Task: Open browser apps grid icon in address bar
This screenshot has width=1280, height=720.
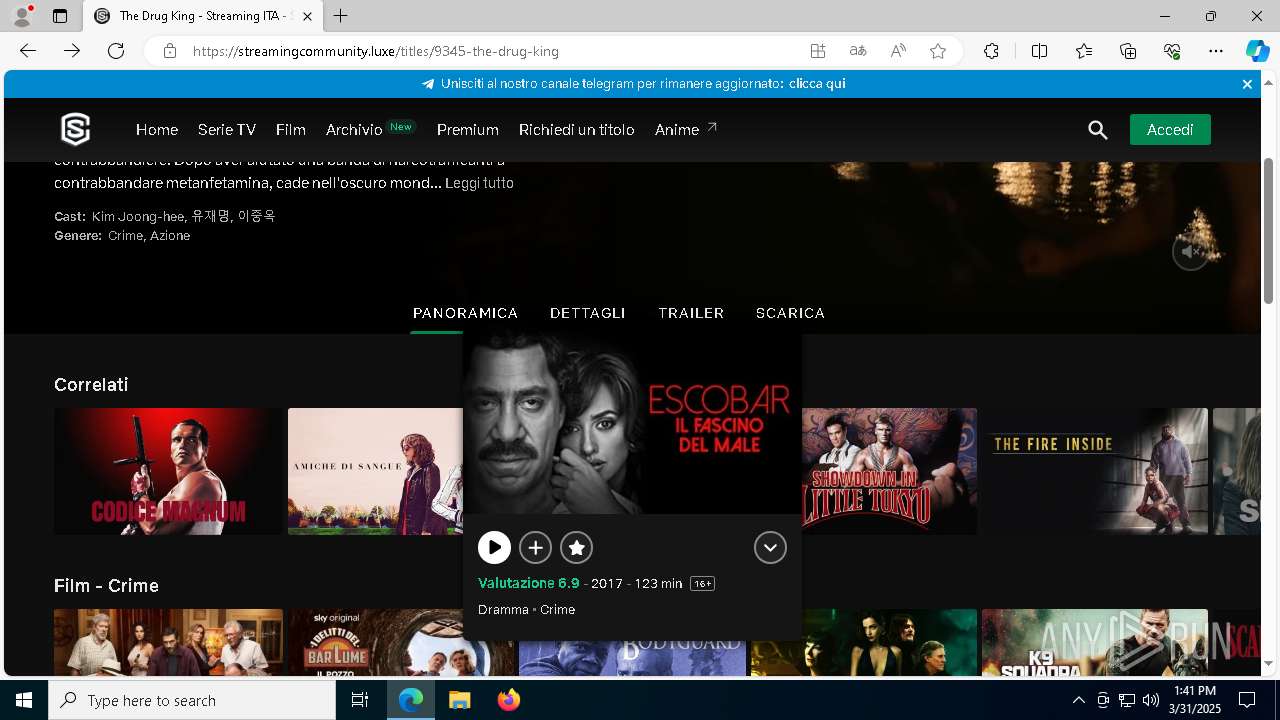Action: point(818,51)
